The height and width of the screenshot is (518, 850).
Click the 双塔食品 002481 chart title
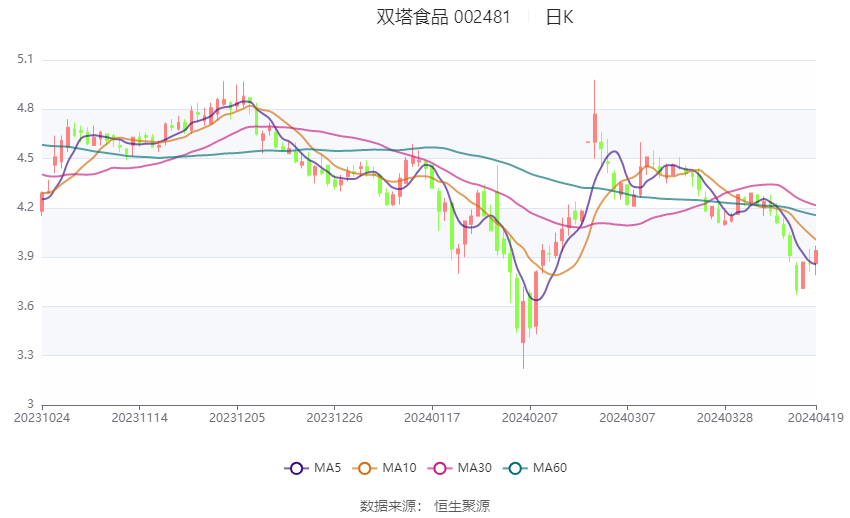443,17
